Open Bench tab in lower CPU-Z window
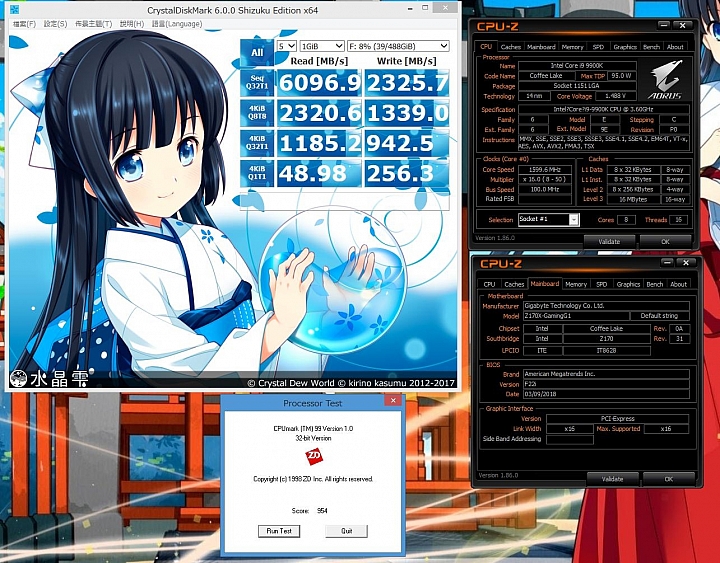Screen dimensions: 720x563 tap(655, 284)
